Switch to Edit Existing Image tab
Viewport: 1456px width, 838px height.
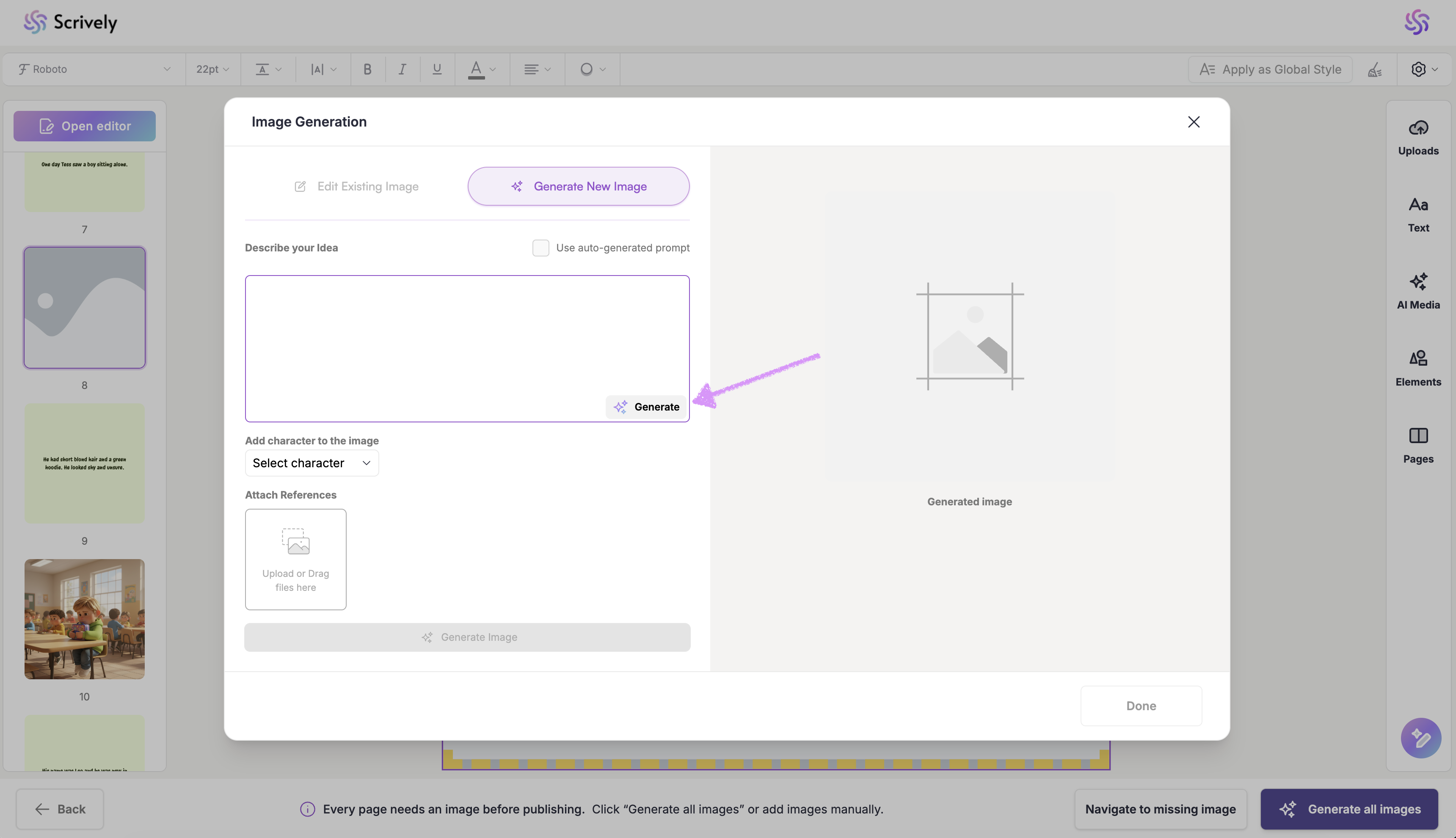[356, 187]
